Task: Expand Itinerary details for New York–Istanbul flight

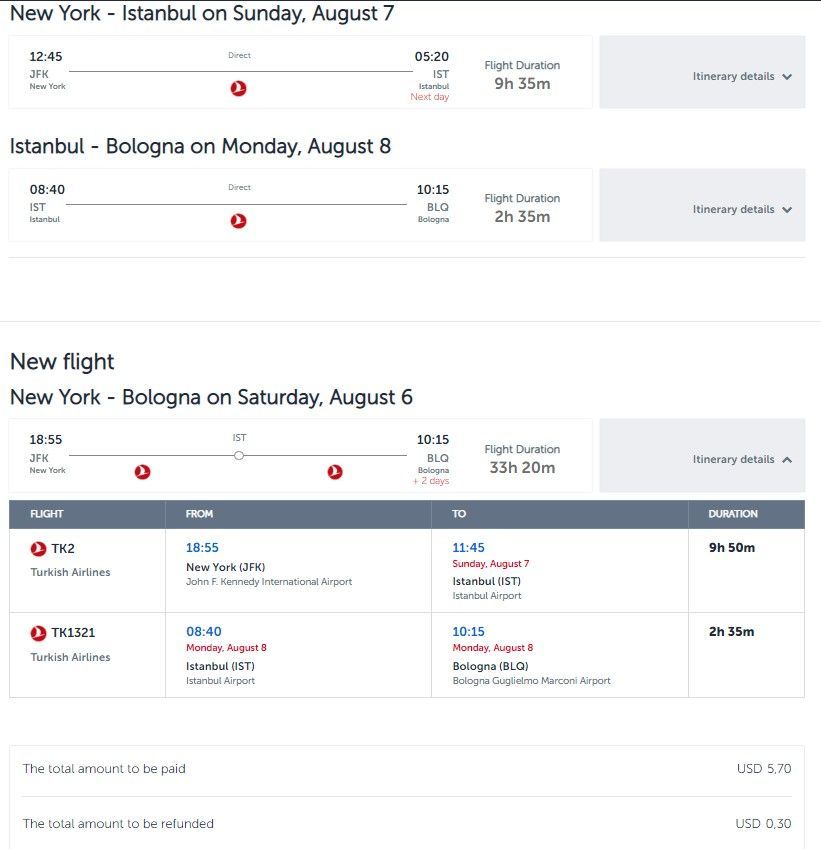Action: [702, 72]
